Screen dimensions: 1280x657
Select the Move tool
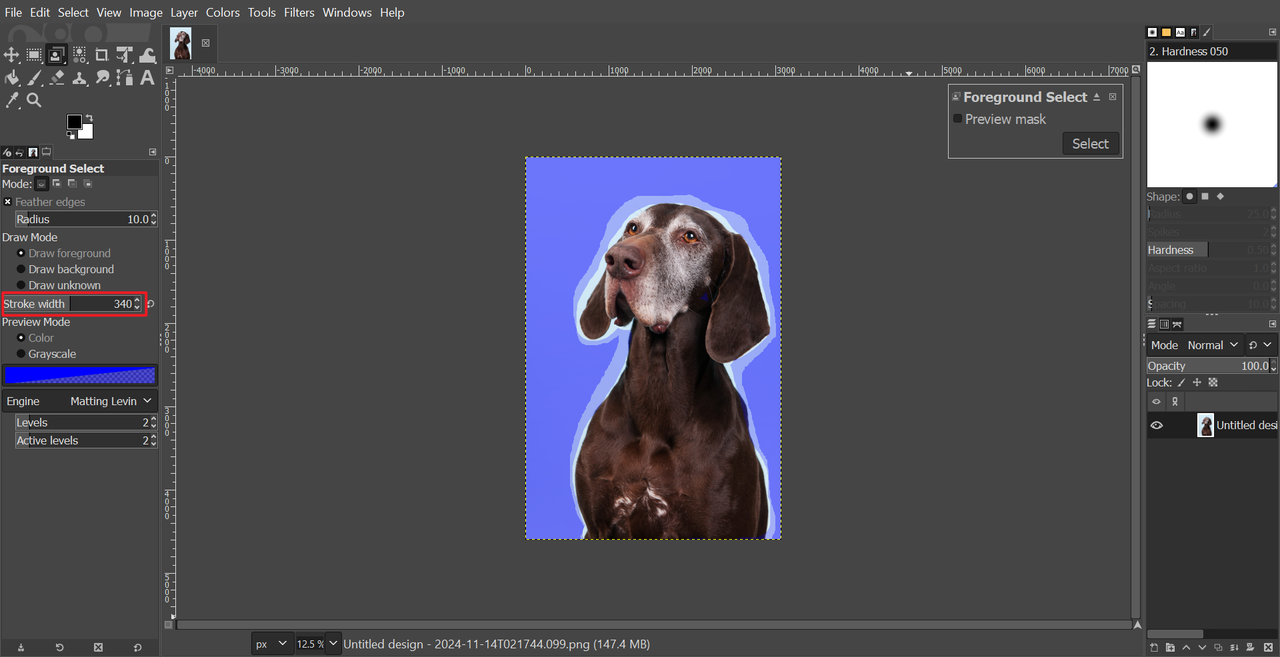pyautogui.click(x=11, y=55)
